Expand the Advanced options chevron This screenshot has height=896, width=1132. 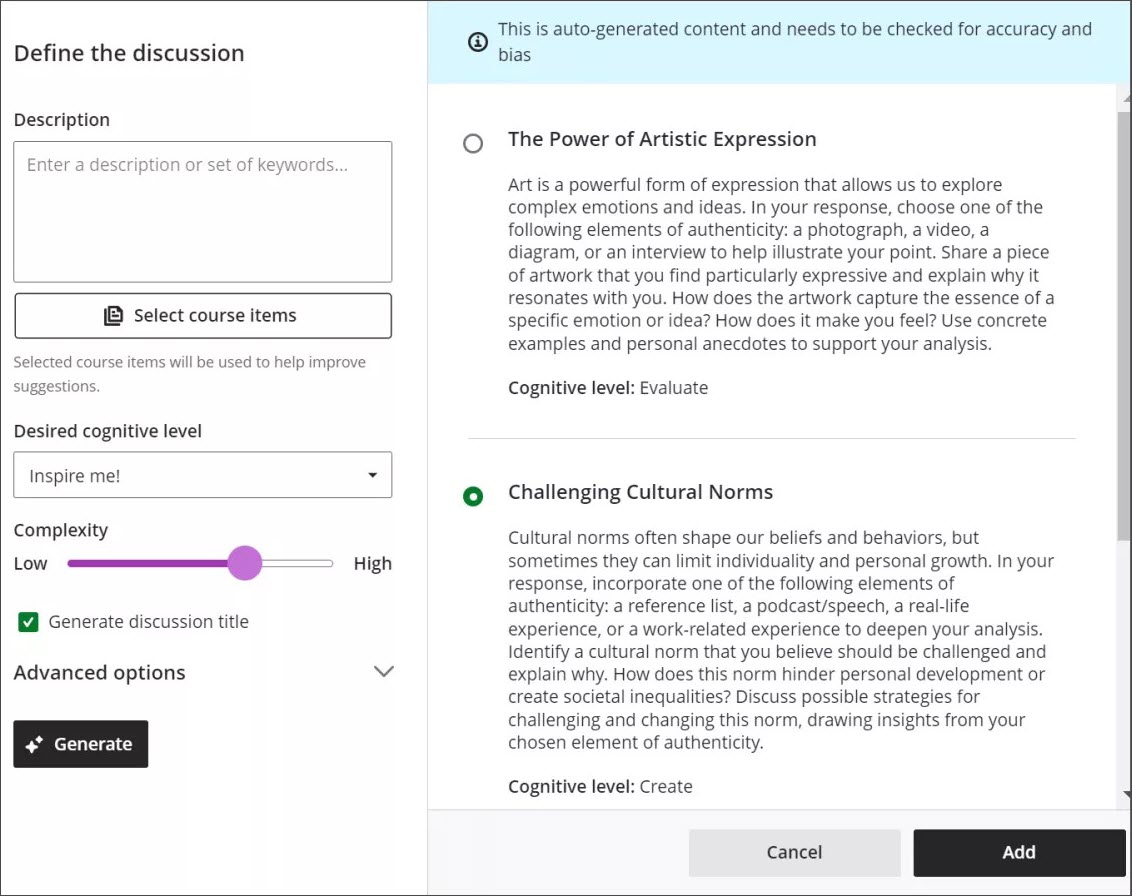click(384, 671)
